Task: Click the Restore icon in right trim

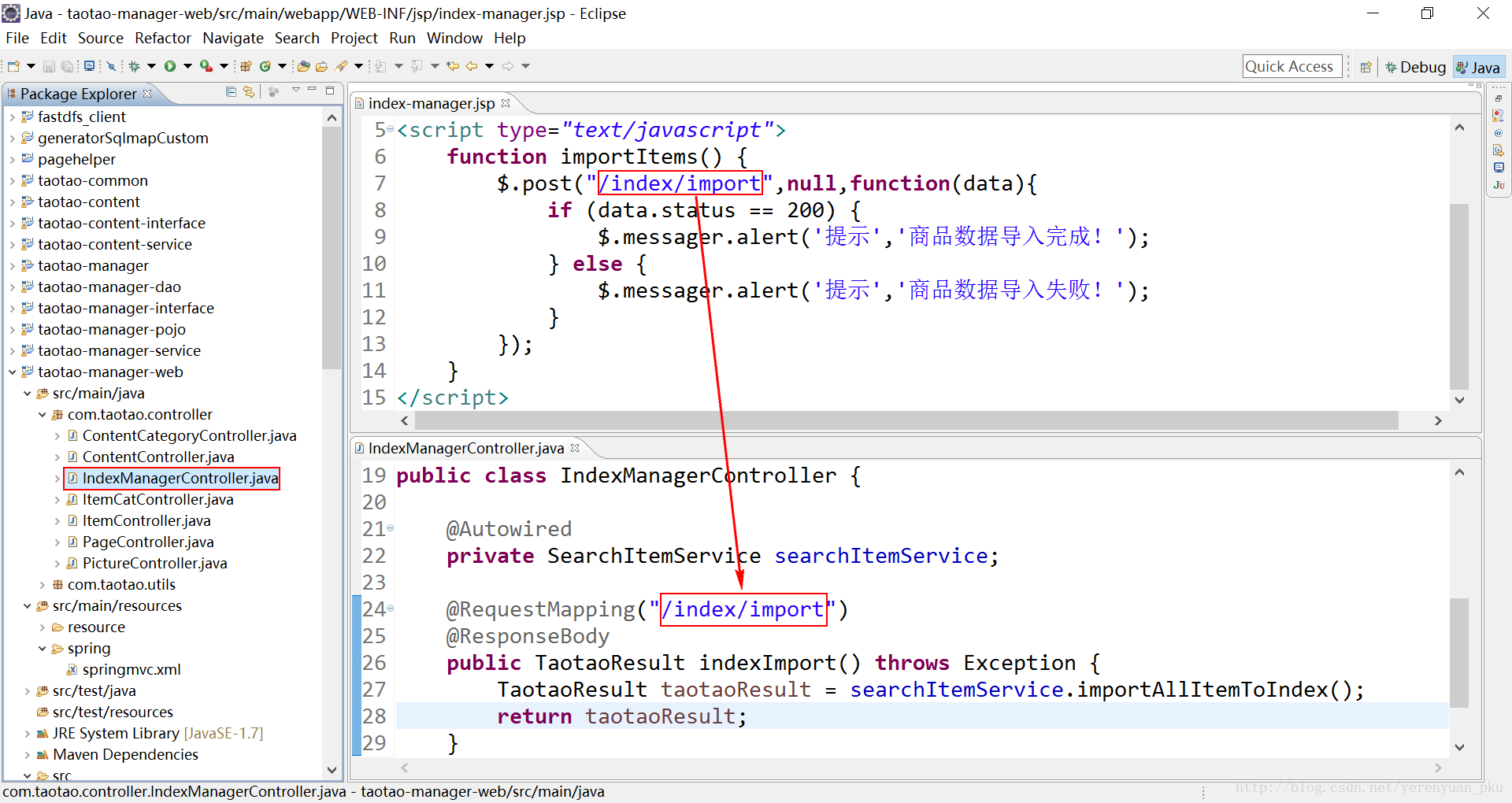Action: coord(1499,98)
